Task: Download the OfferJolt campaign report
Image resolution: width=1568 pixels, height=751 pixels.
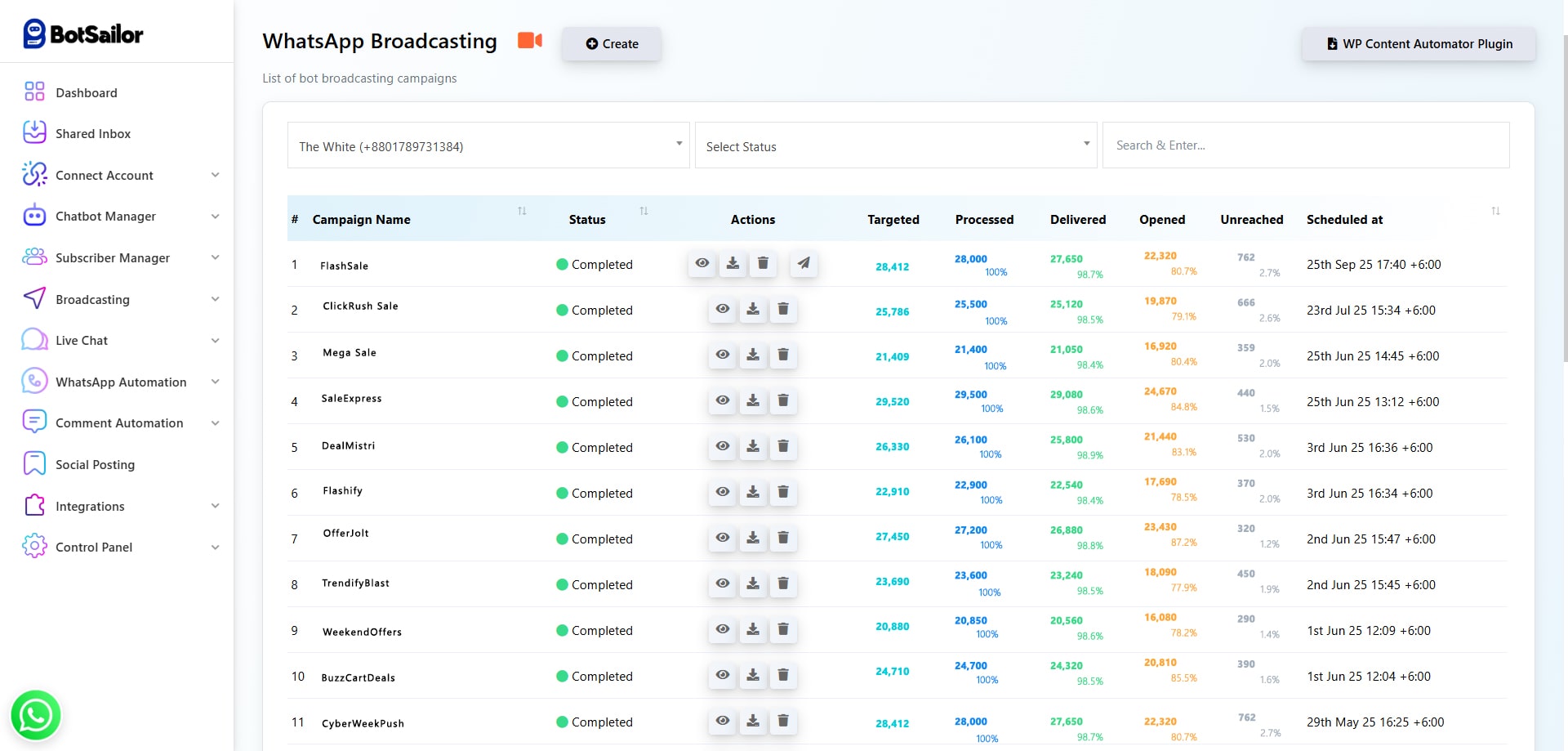Action: (753, 538)
